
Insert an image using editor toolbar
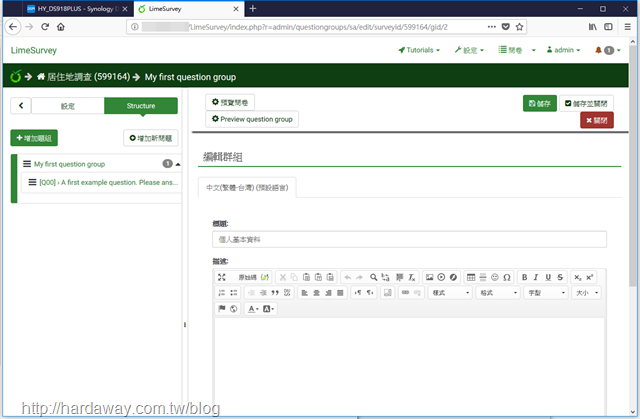pyautogui.click(x=429, y=277)
